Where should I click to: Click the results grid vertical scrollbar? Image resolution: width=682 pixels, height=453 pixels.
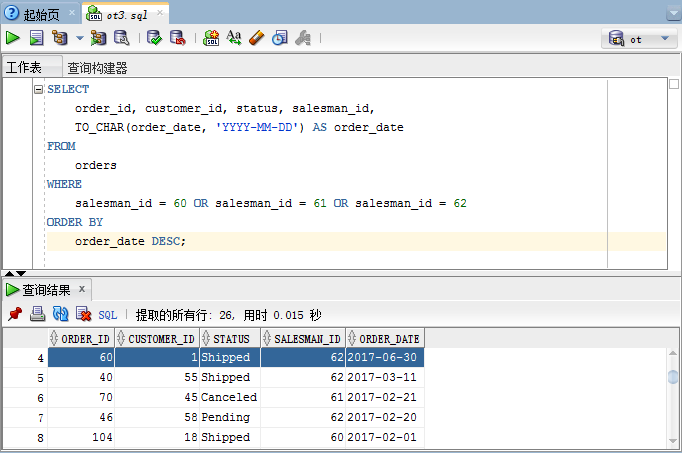point(673,400)
